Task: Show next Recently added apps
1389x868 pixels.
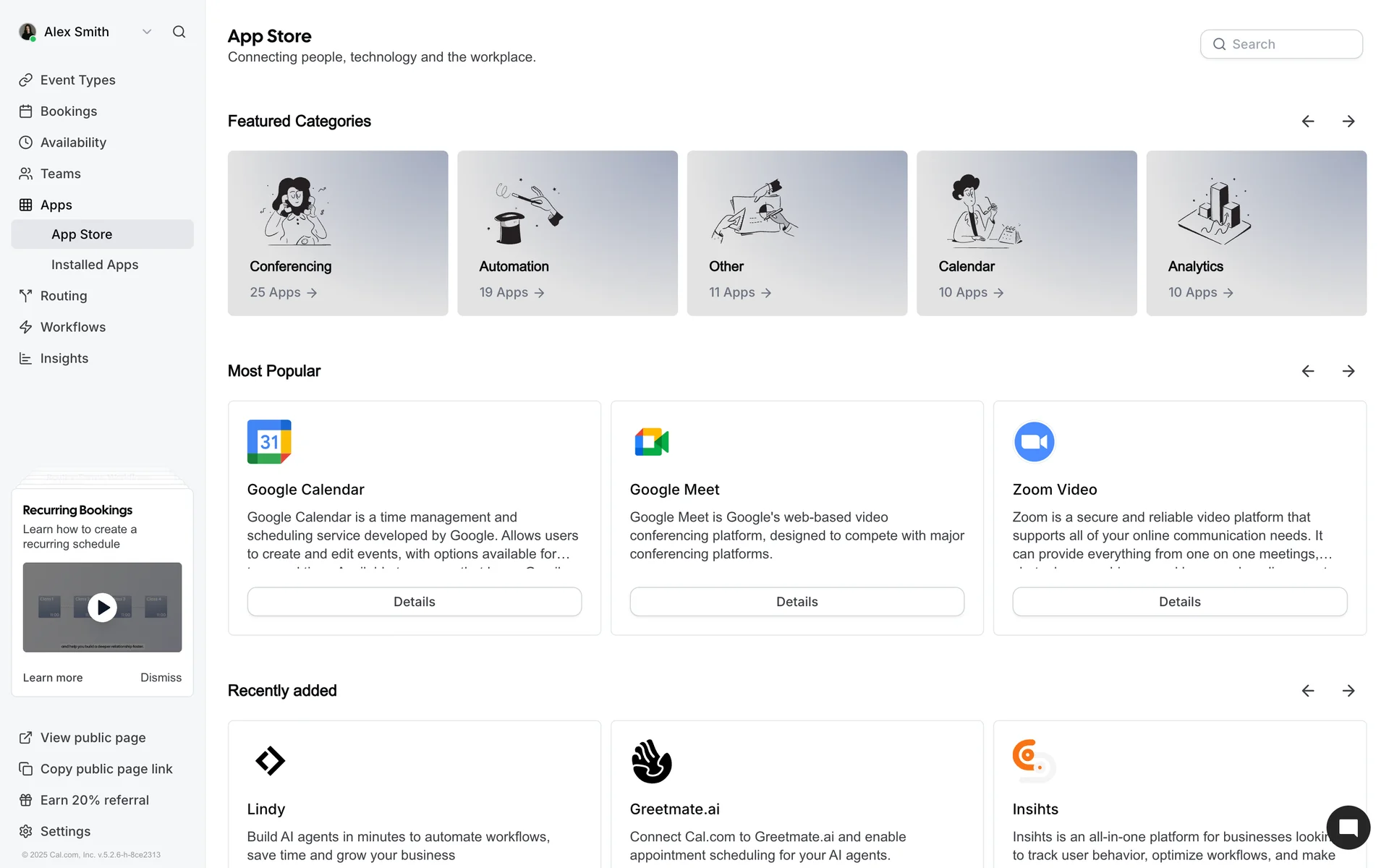Action: tap(1348, 691)
